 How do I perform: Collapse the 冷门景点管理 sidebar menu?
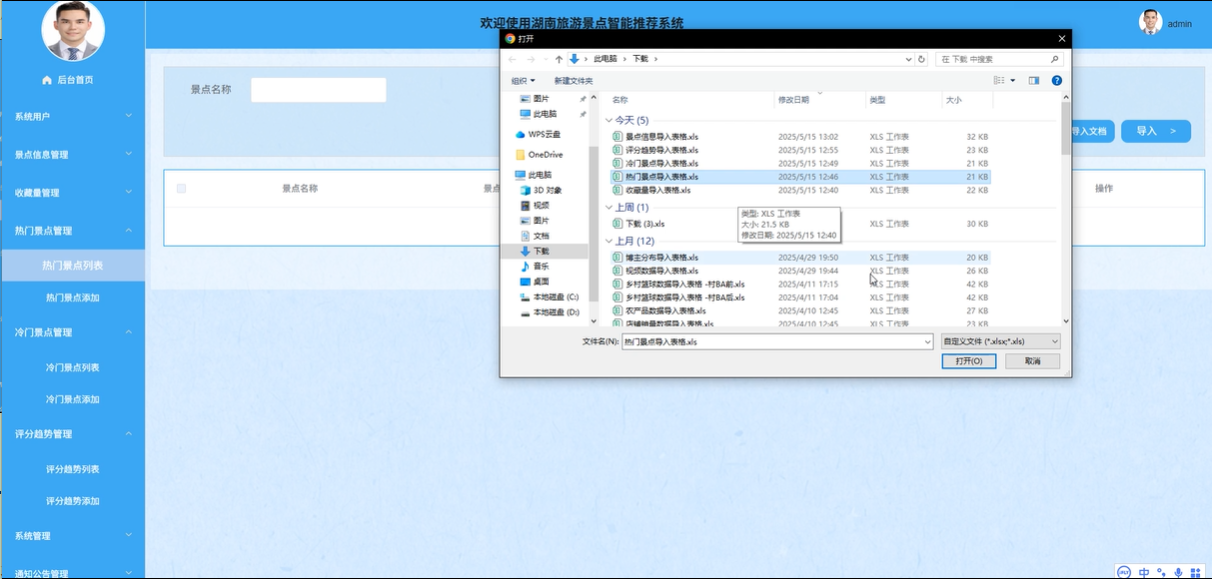[72, 332]
